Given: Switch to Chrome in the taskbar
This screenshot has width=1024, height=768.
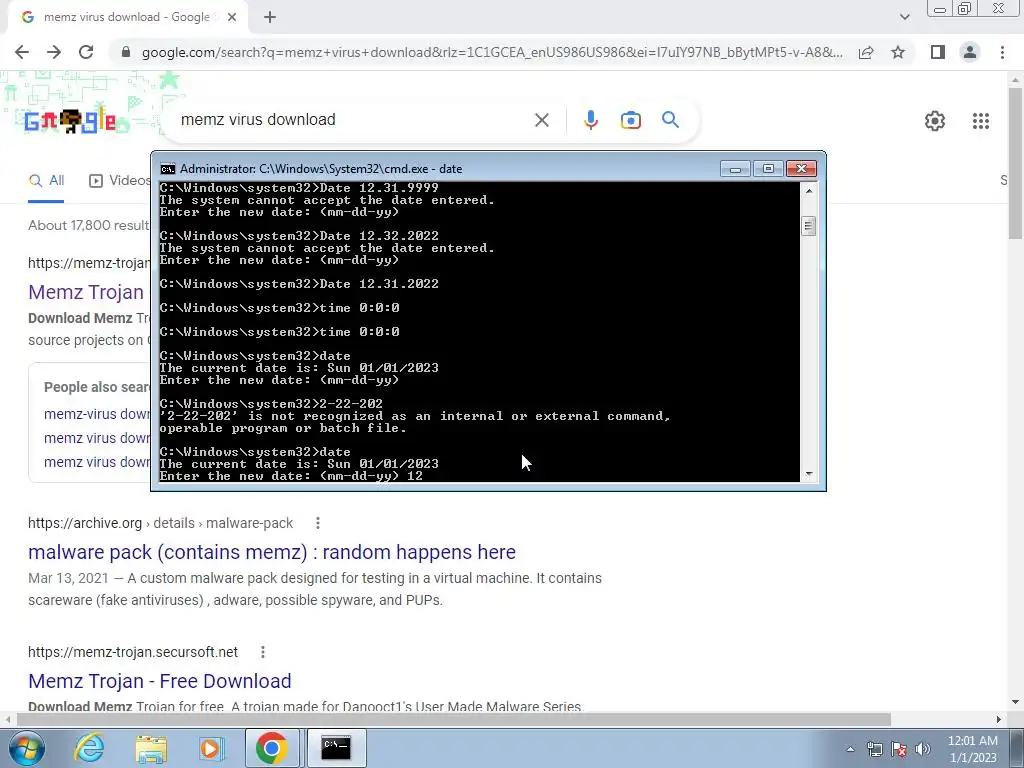Looking at the screenshot, I should [272, 748].
